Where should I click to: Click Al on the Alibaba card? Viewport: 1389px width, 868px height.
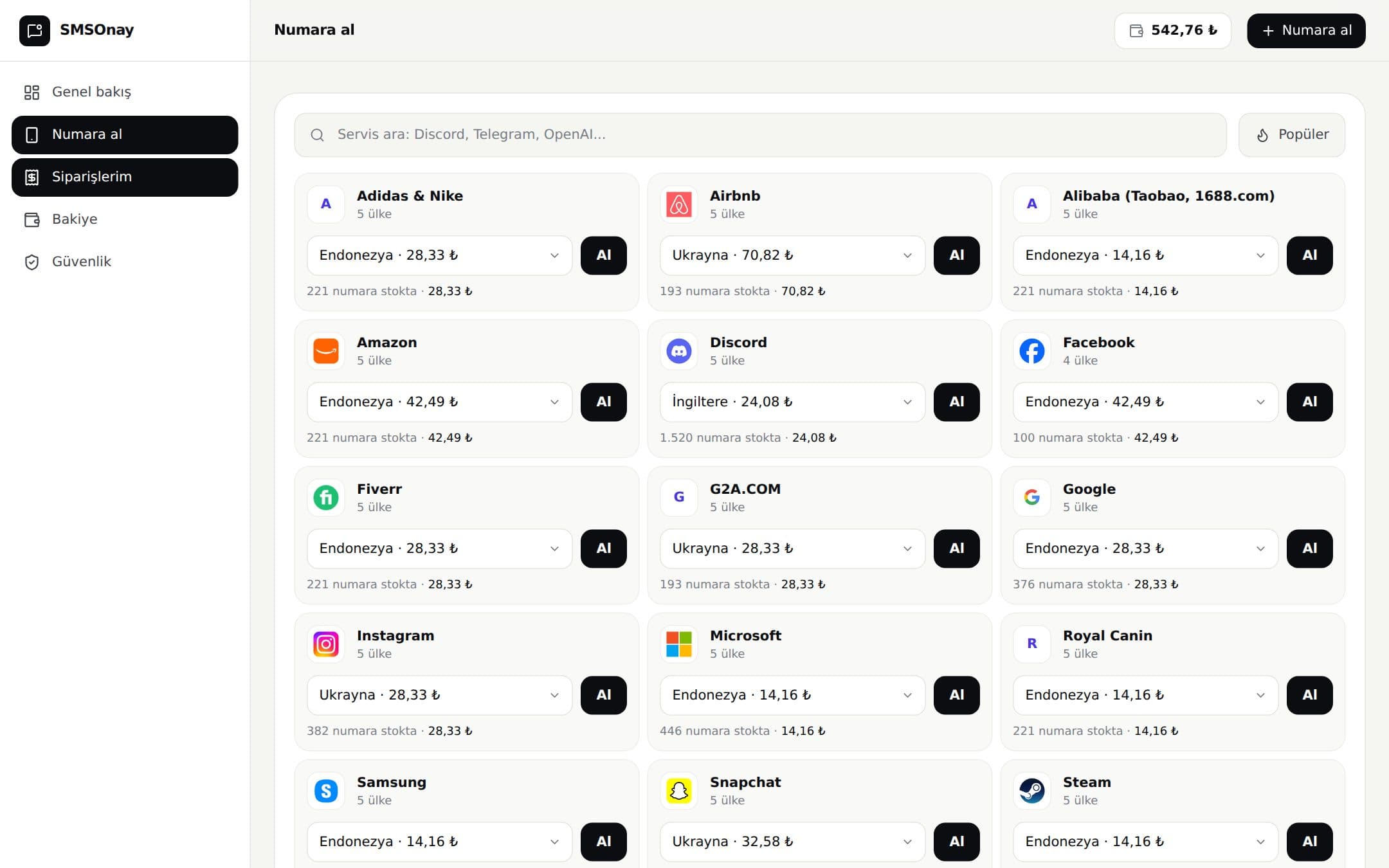[x=1310, y=255]
